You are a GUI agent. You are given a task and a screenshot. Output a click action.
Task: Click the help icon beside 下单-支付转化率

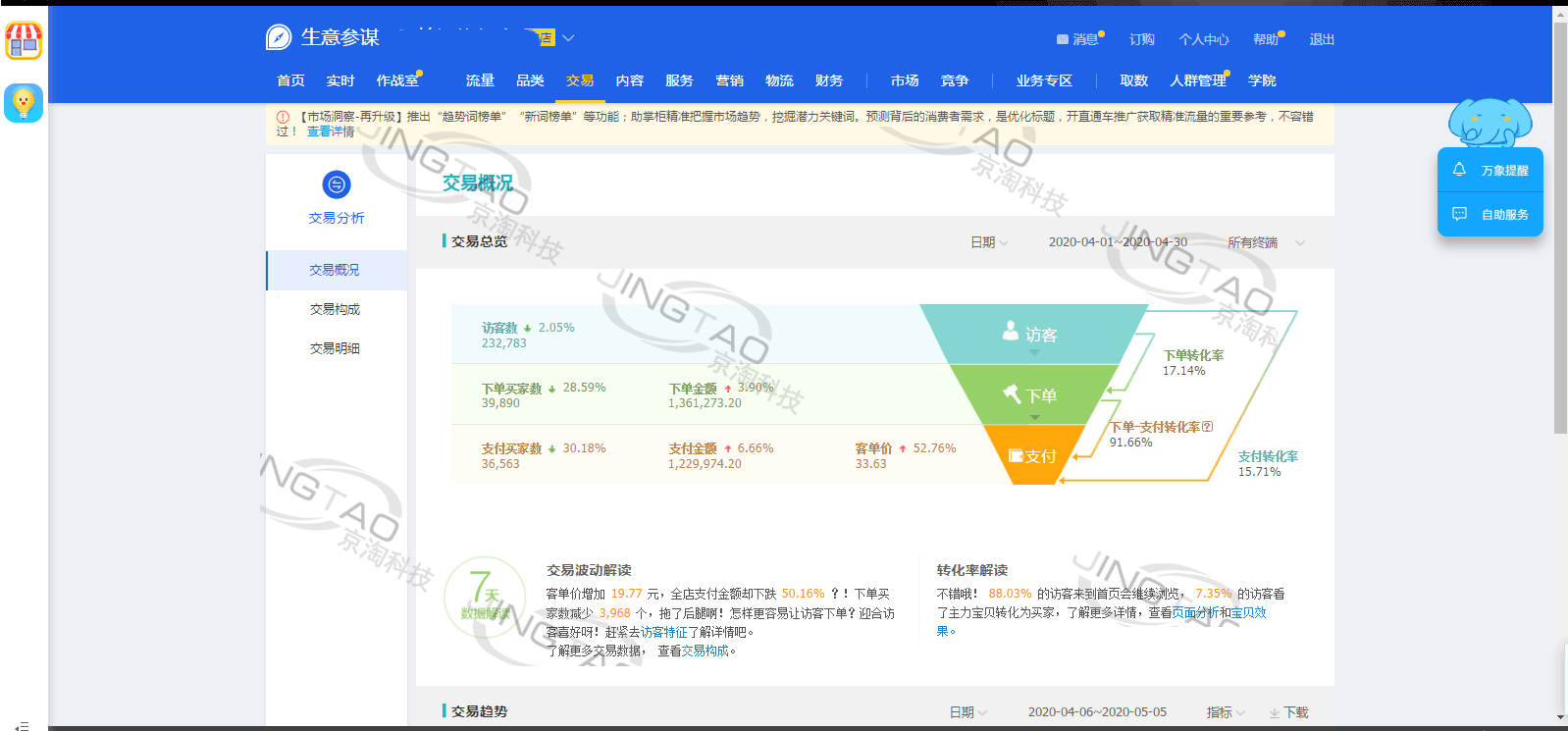point(1208,427)
